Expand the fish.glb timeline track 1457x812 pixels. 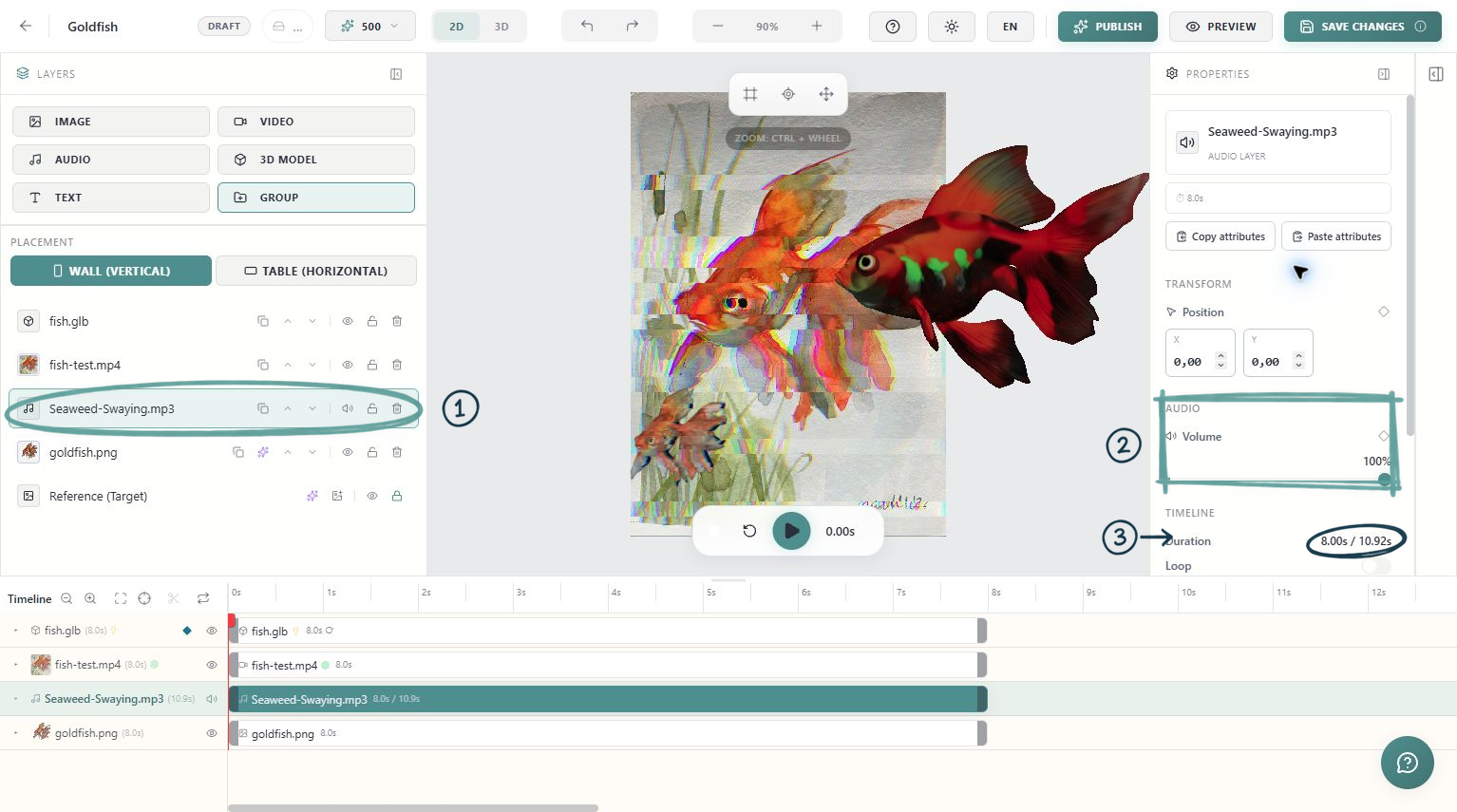click(x=16, y=631)
